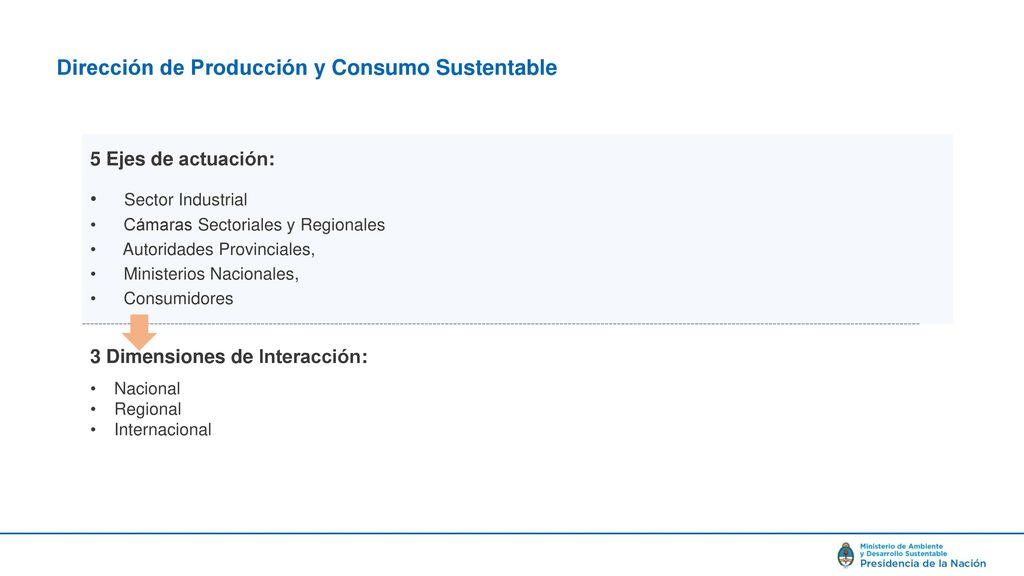Click the orange down arrow icon
Image resolution: width=1024 pixels, height=576 pixels.
tap(139, 332)
